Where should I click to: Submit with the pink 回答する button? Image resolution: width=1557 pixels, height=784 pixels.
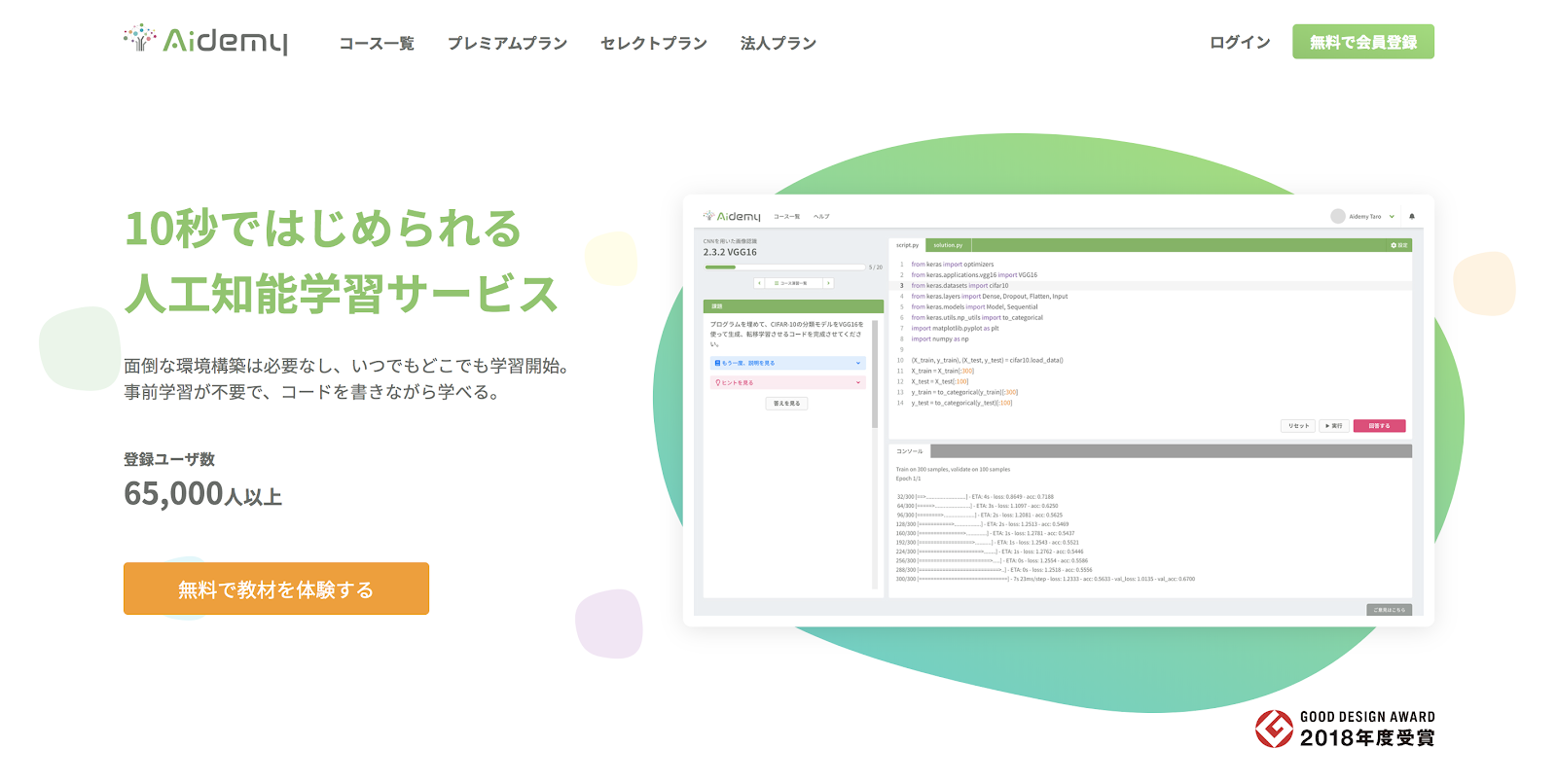pyautogui.click(x=1379, y=426)
